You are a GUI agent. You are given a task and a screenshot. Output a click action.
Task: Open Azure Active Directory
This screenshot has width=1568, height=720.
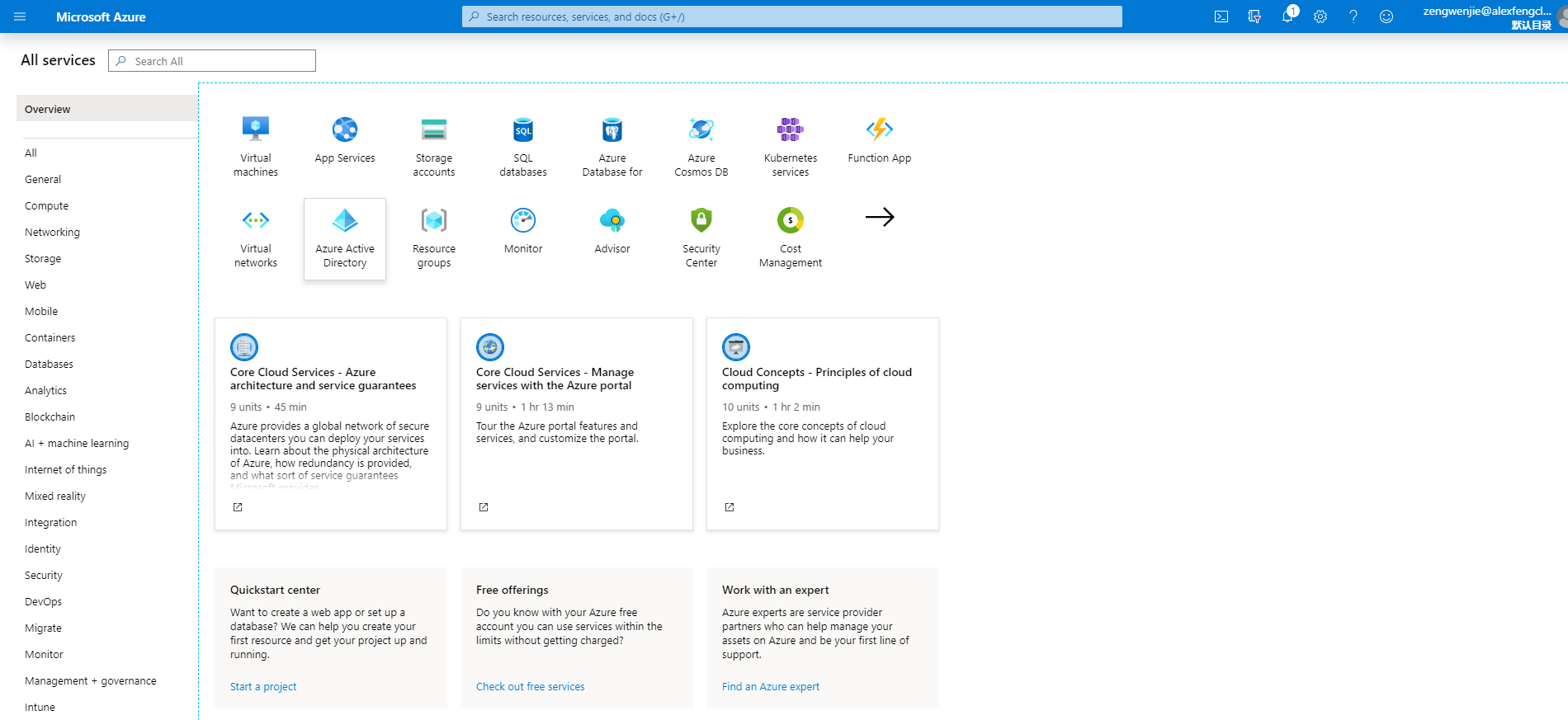[345, 238]
